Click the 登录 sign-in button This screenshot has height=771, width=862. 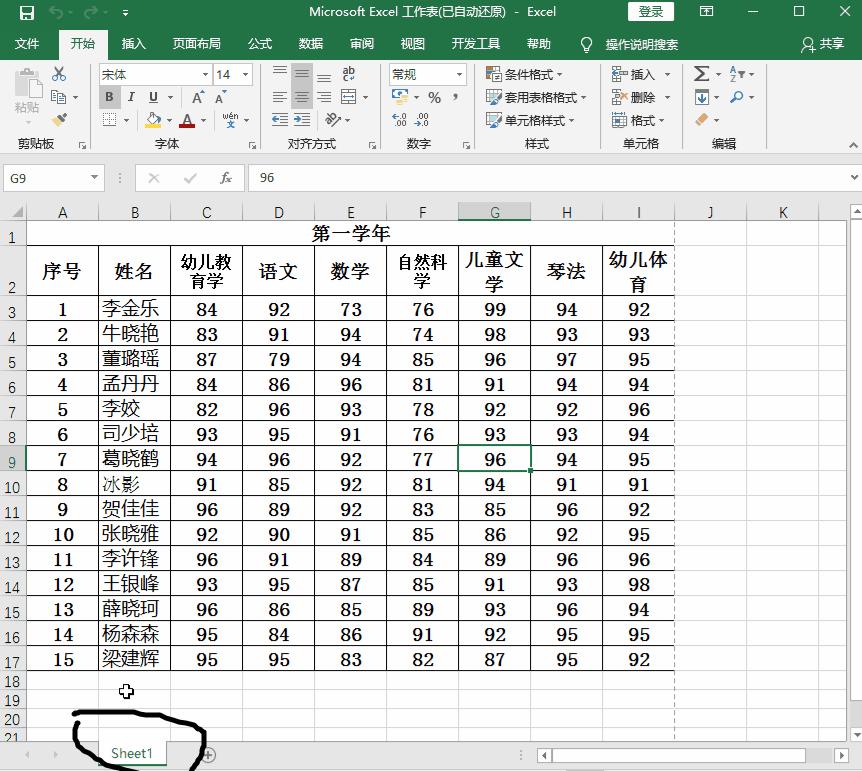pyautogui.click(x=648, y=12)
